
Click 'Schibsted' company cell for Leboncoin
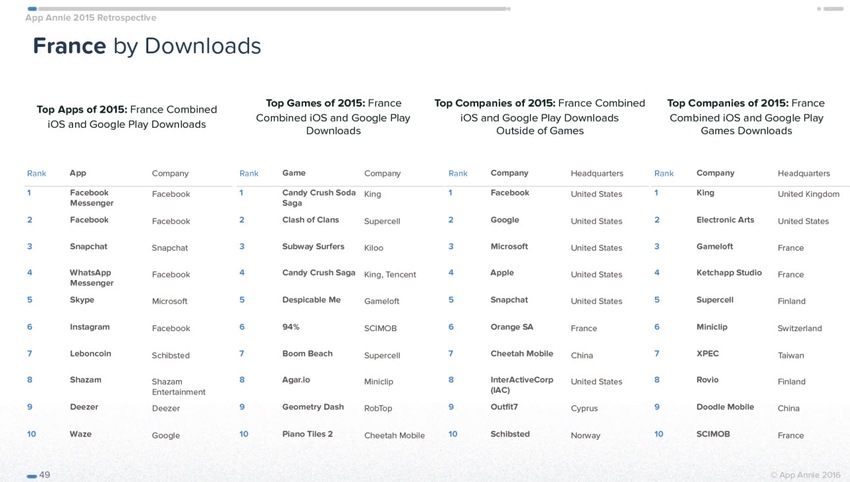(171, 355)
